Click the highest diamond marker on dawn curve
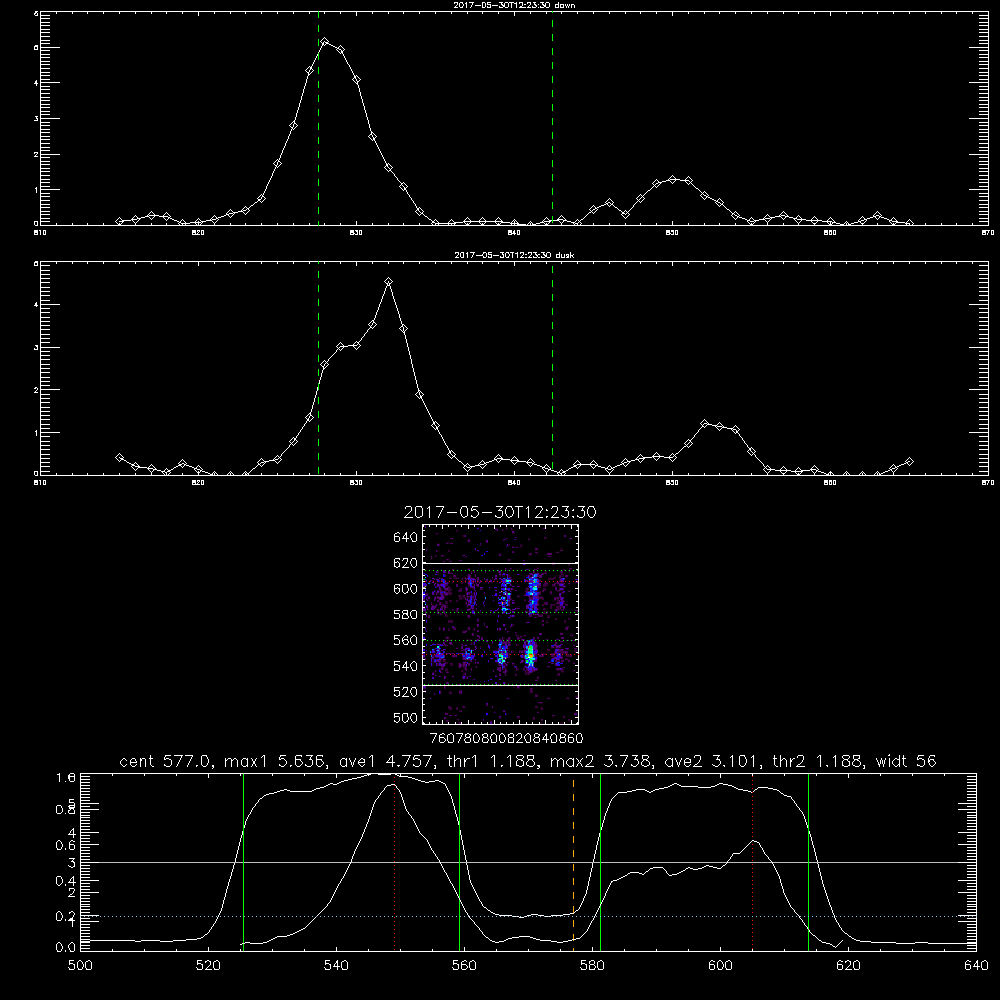This screenshot has width=1000, height=1000. (x=325, y=41)
